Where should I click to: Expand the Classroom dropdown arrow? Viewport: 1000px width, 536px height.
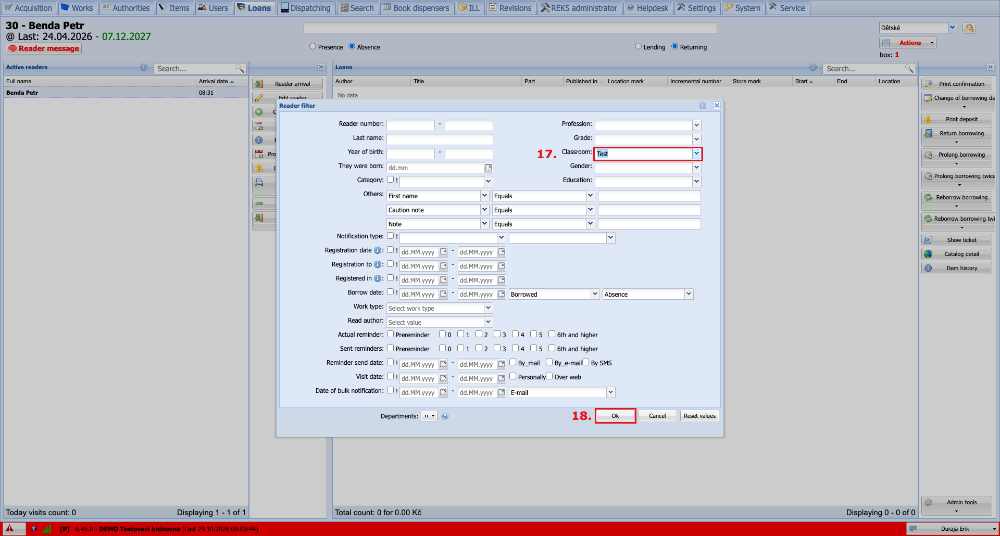pos(696,153)
